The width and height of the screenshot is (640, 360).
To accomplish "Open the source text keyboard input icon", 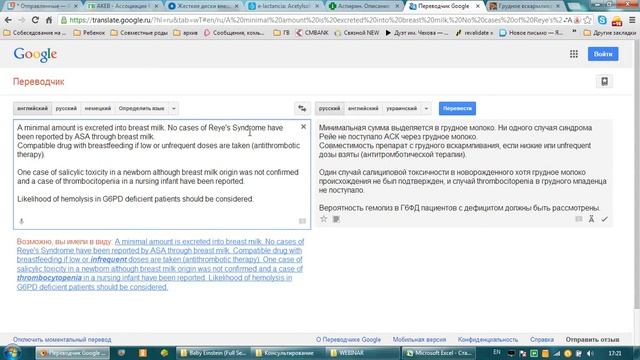I will (x=302, y=221).
